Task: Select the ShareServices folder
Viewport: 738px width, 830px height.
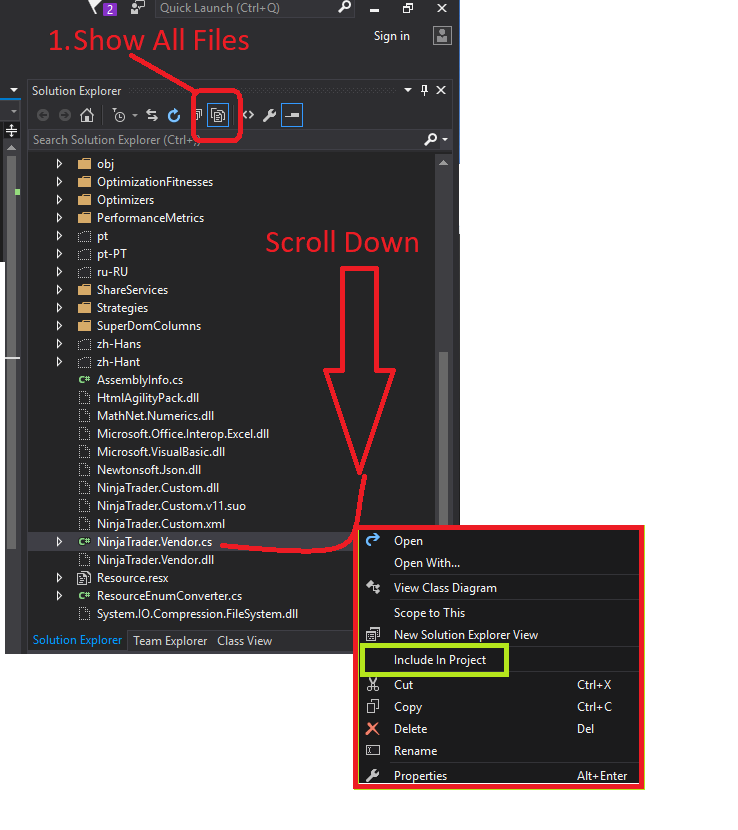Action: (132, 290)
